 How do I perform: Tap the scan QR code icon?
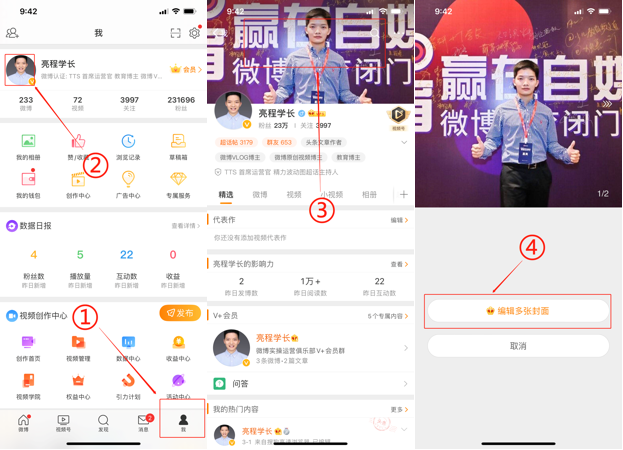point(176,33)
